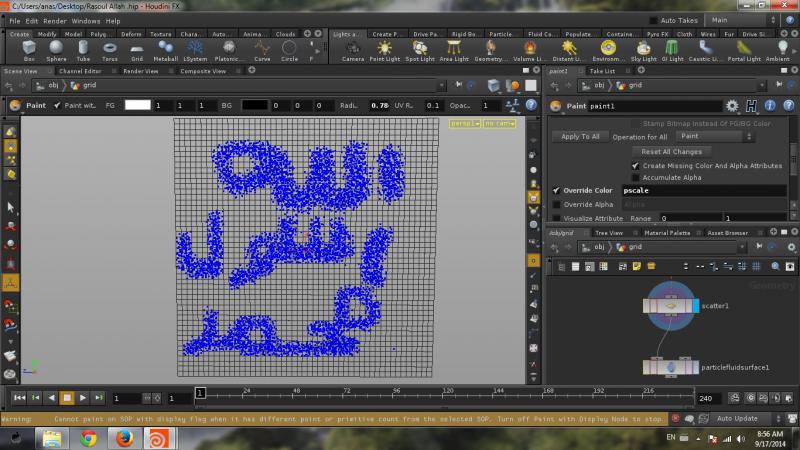Select the particlefluidsurface1 node
Viewport: 800px width, 450px height.
670,367
